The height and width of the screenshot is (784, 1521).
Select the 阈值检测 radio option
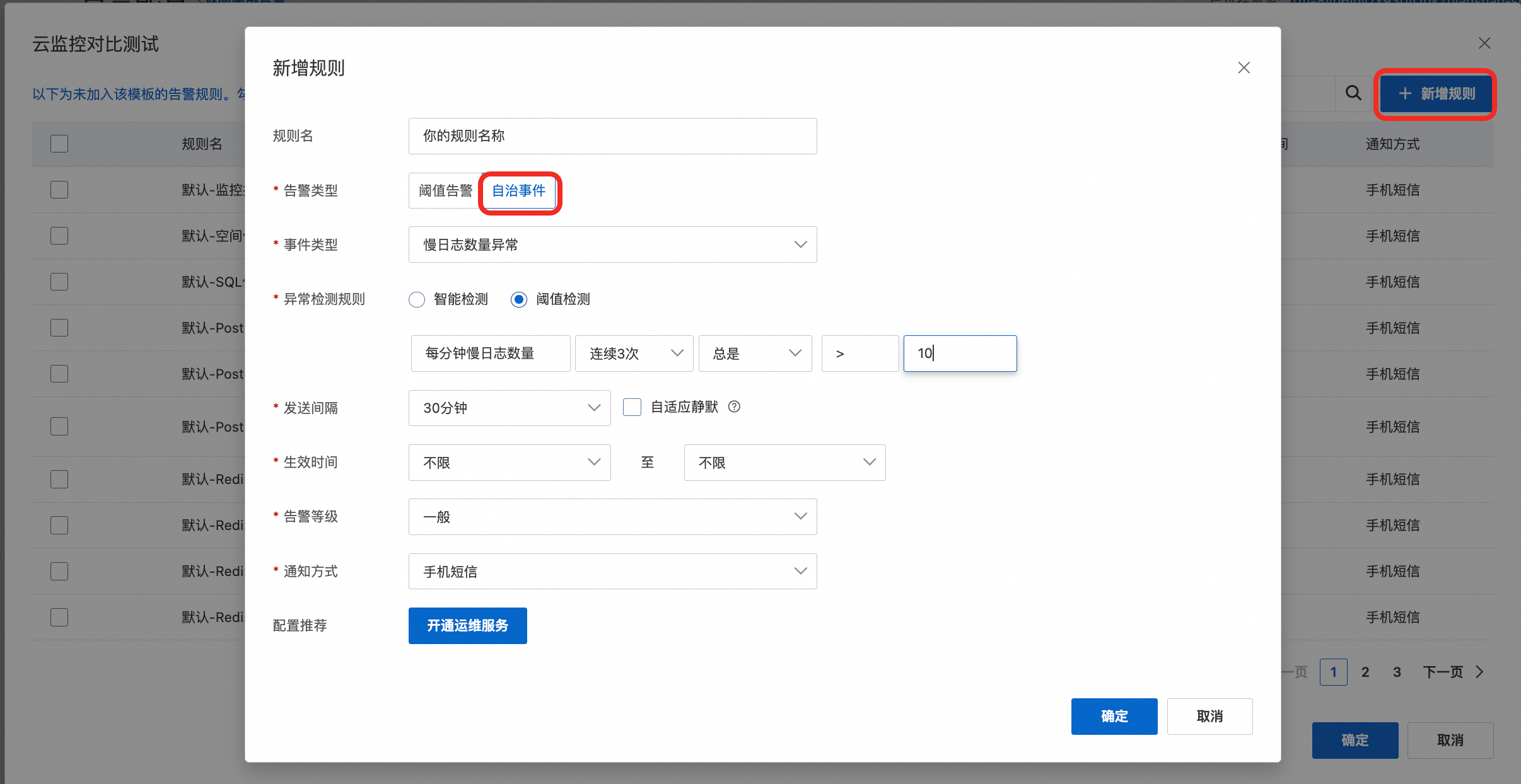[x=519, y=299]
